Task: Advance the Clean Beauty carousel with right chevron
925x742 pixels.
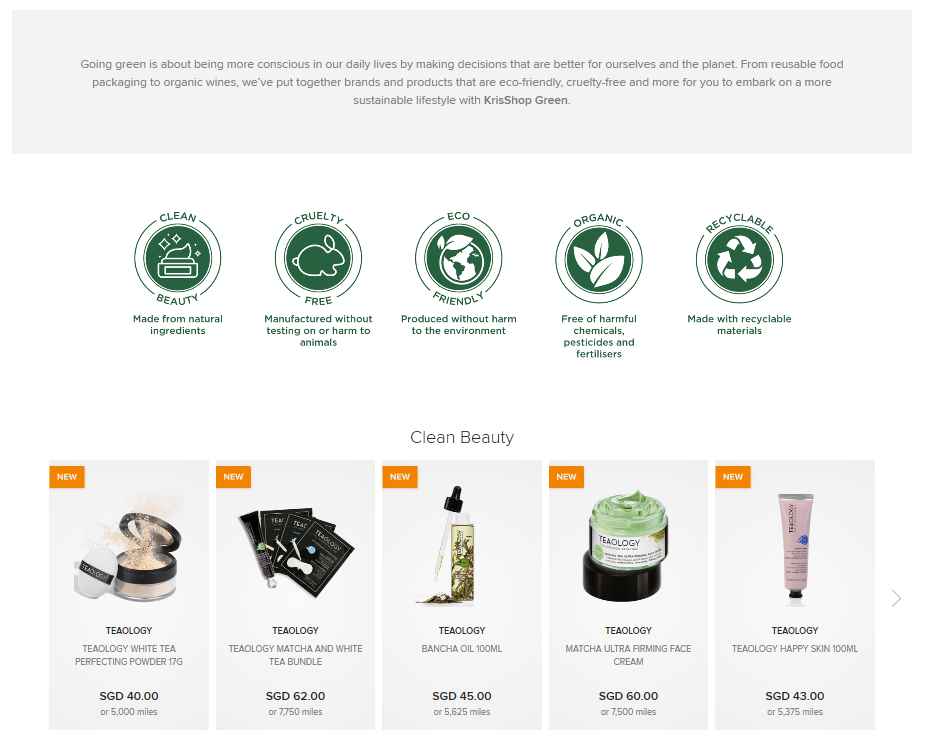Action: tap(896, 598)
